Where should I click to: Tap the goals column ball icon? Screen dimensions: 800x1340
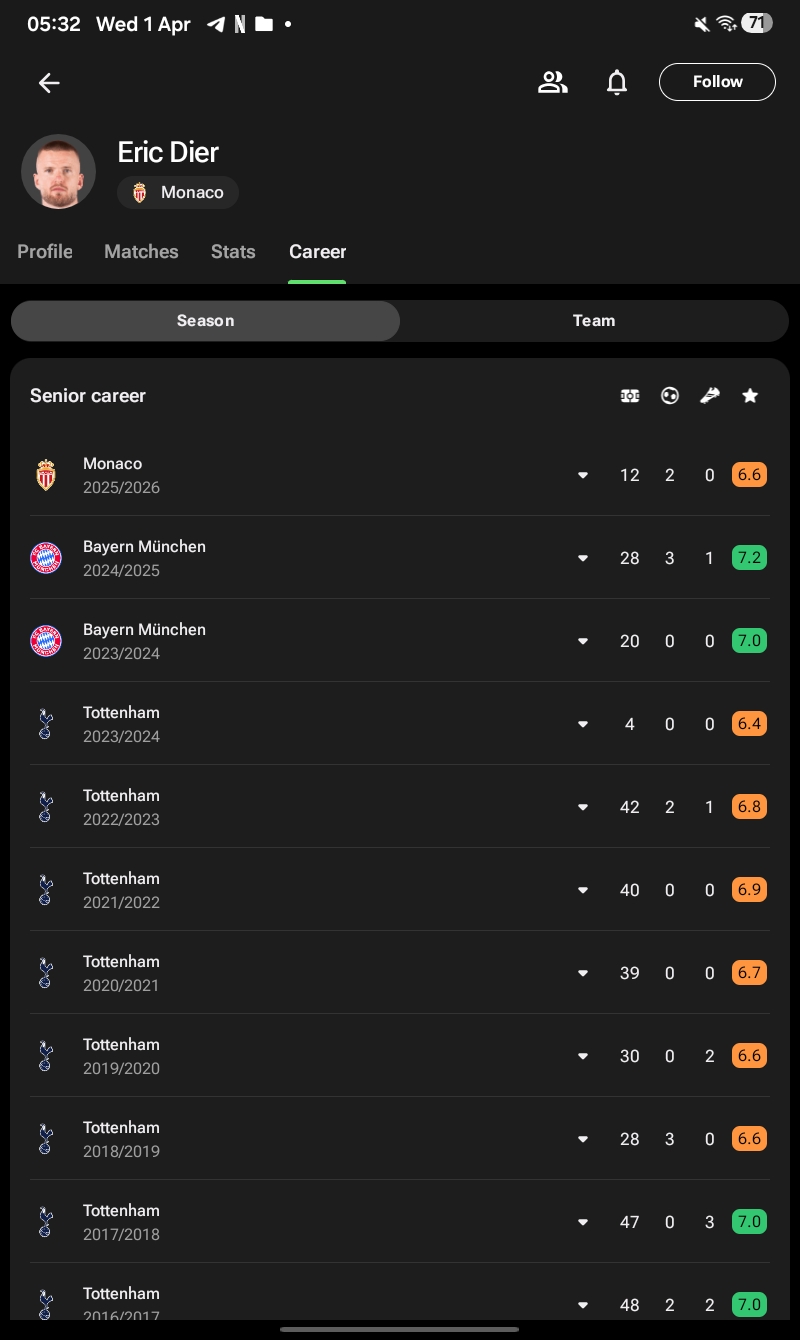(x=670, y=396)
